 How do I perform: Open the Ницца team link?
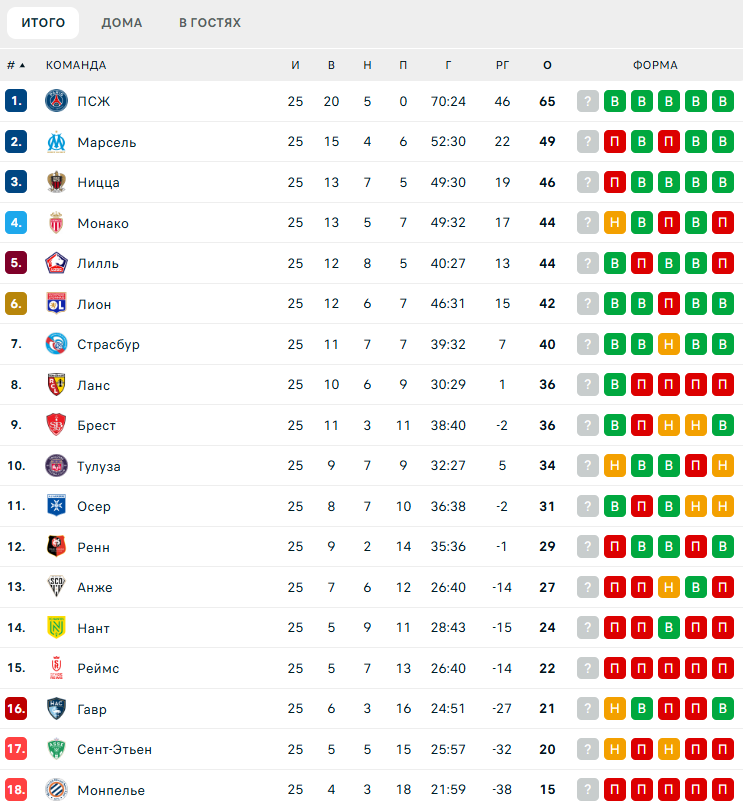pos(98,182)
